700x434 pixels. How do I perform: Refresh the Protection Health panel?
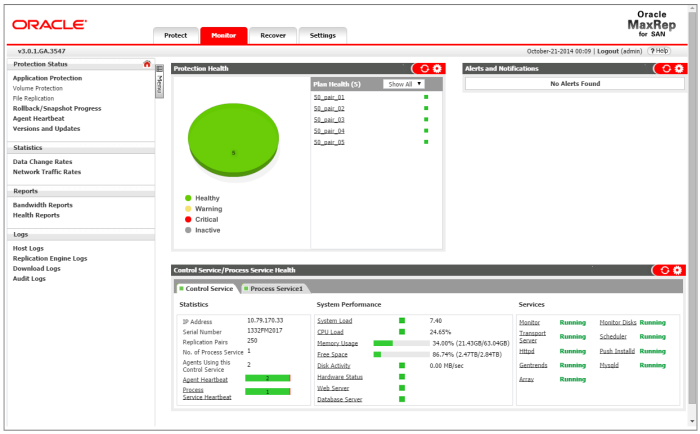[425, 68]
